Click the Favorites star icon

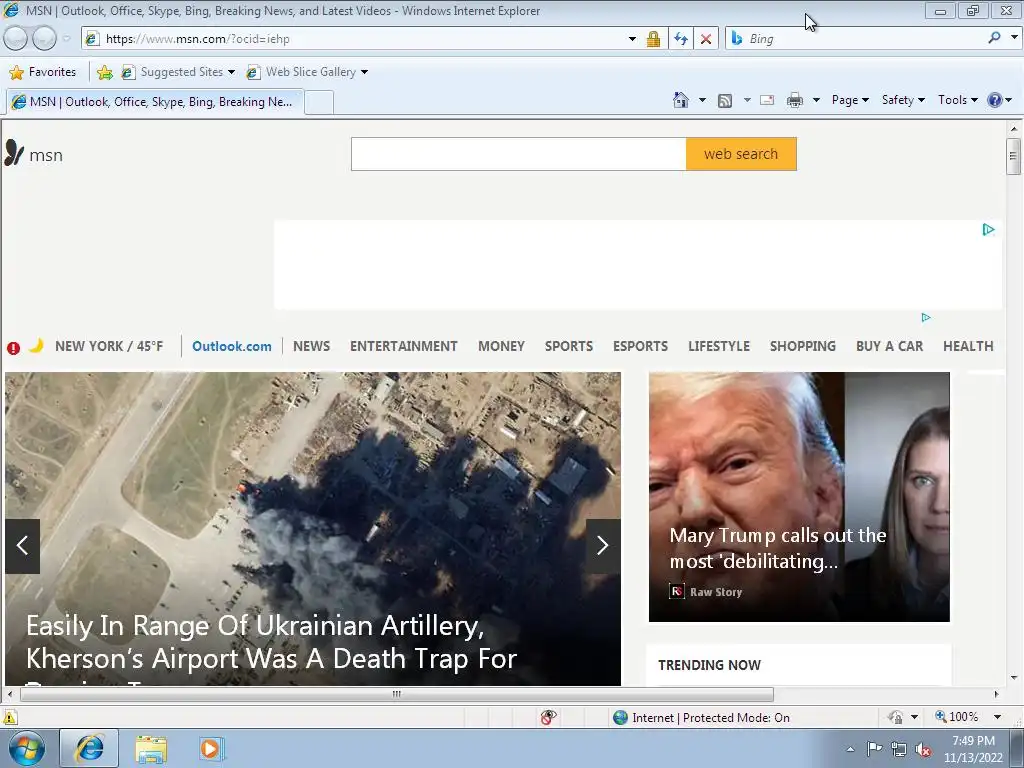[17, 72]
